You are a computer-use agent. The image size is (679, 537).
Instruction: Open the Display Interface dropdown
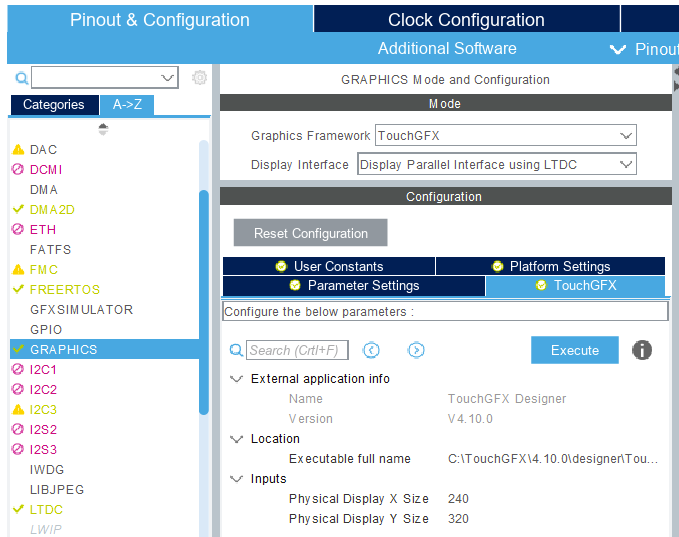pyautogui.click(x=497, y=164)
